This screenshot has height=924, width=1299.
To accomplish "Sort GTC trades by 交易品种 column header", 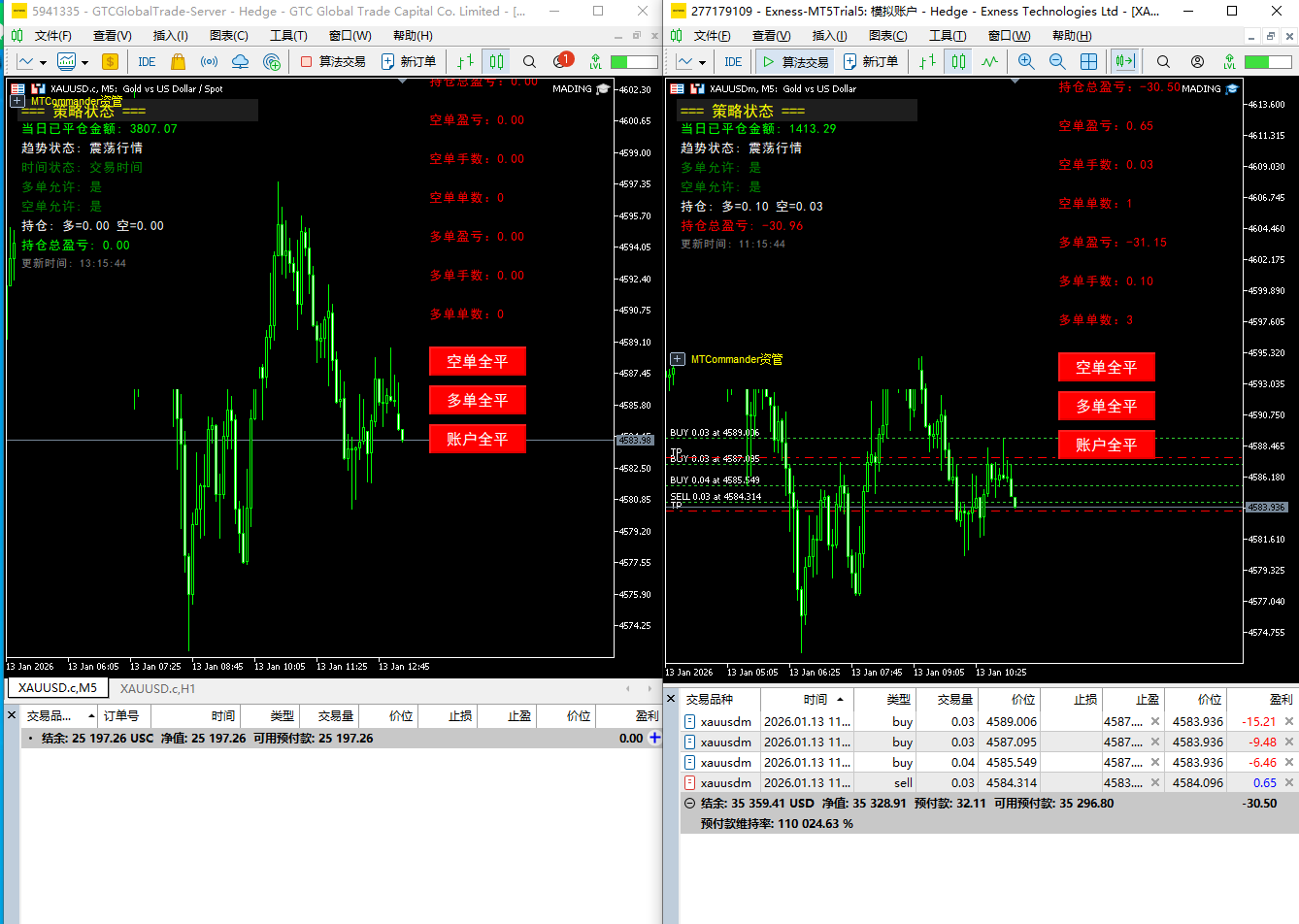I will (58, 715).
